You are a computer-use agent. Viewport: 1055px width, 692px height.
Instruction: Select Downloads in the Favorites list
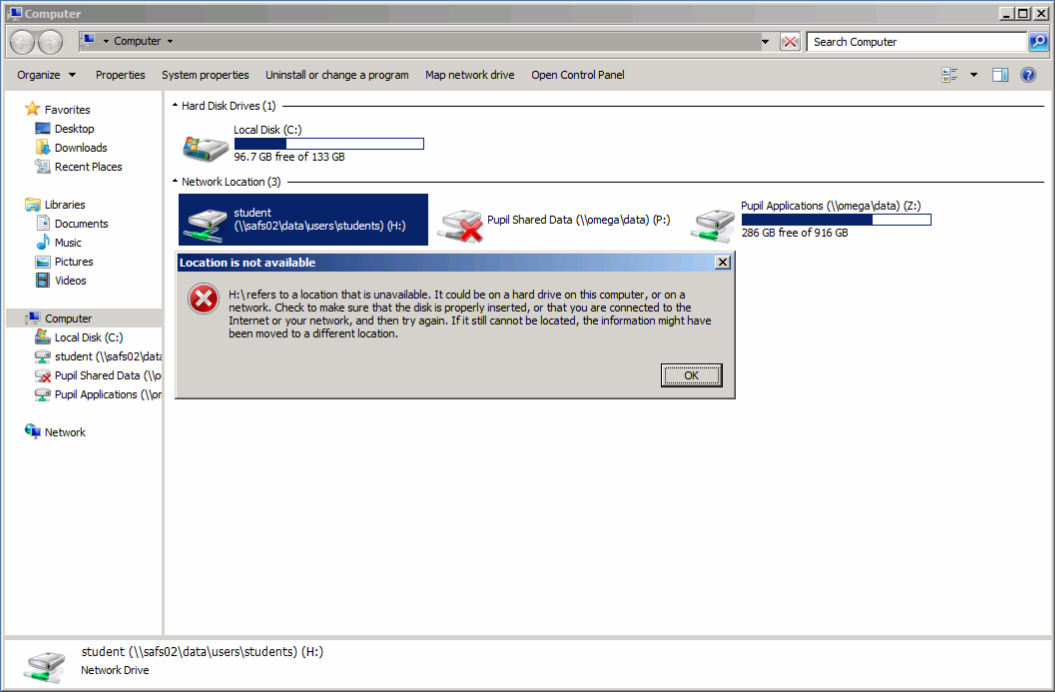pyautogui.click(x=81, y=147)
